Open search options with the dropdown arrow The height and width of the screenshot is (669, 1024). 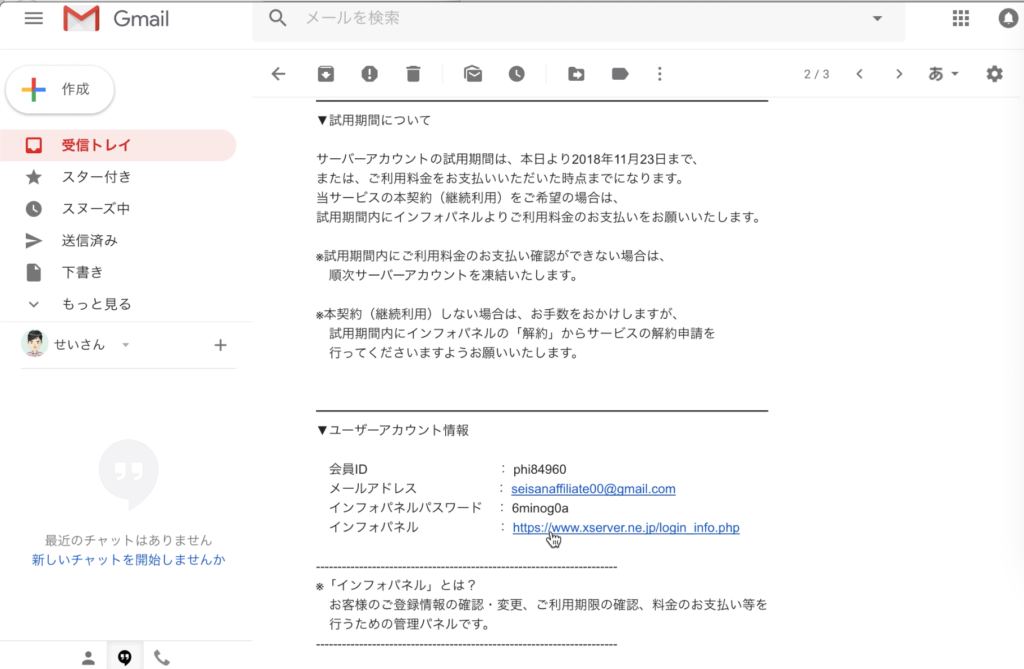[877, 18]
